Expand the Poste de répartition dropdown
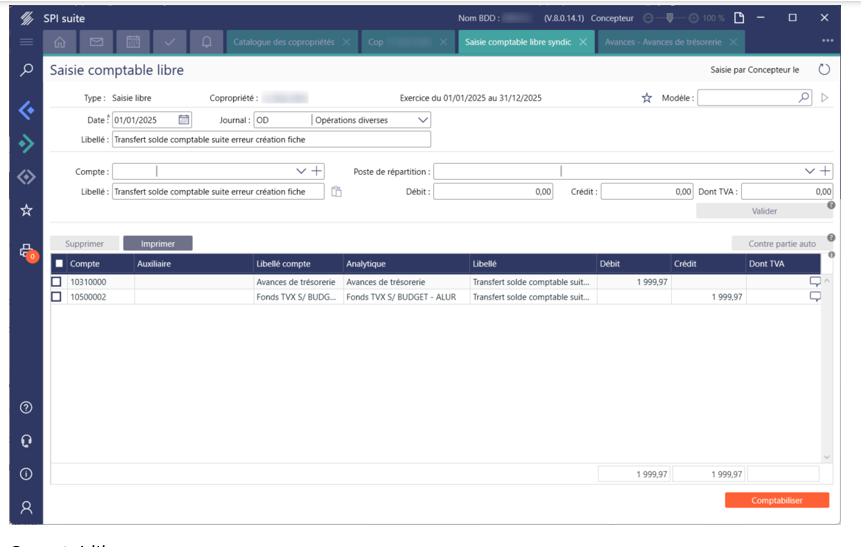This screenshot has width=861, height=547. (810, 172)
